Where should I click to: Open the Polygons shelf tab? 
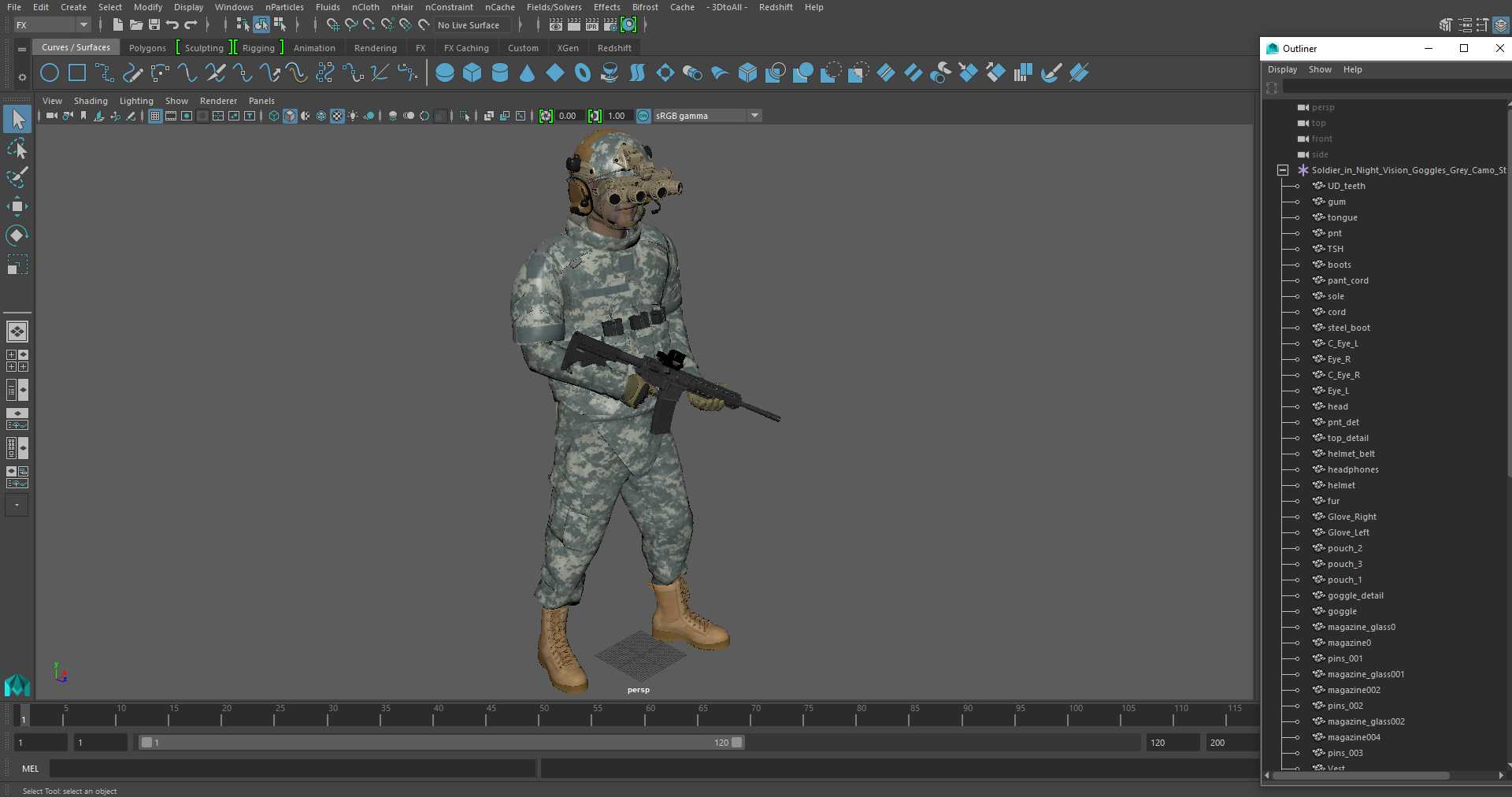[147, 48]
